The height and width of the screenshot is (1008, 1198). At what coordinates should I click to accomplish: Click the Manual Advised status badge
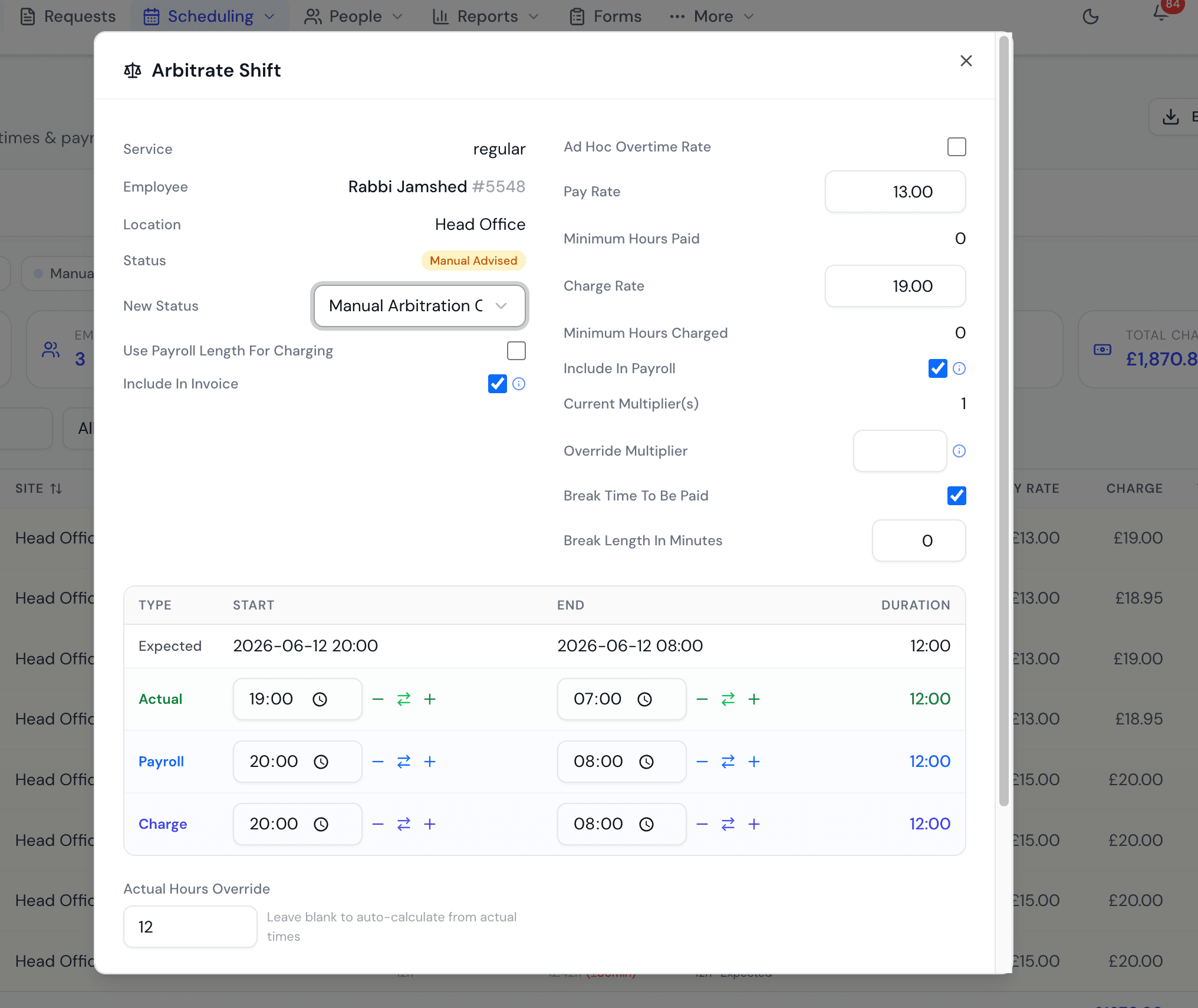click(473, 261)
